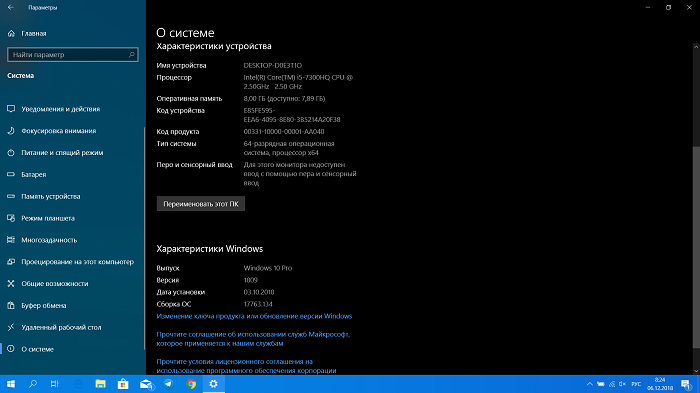
Task: Open Прочтите условия лицензионного соглашения link
Action: coord(246,366)
